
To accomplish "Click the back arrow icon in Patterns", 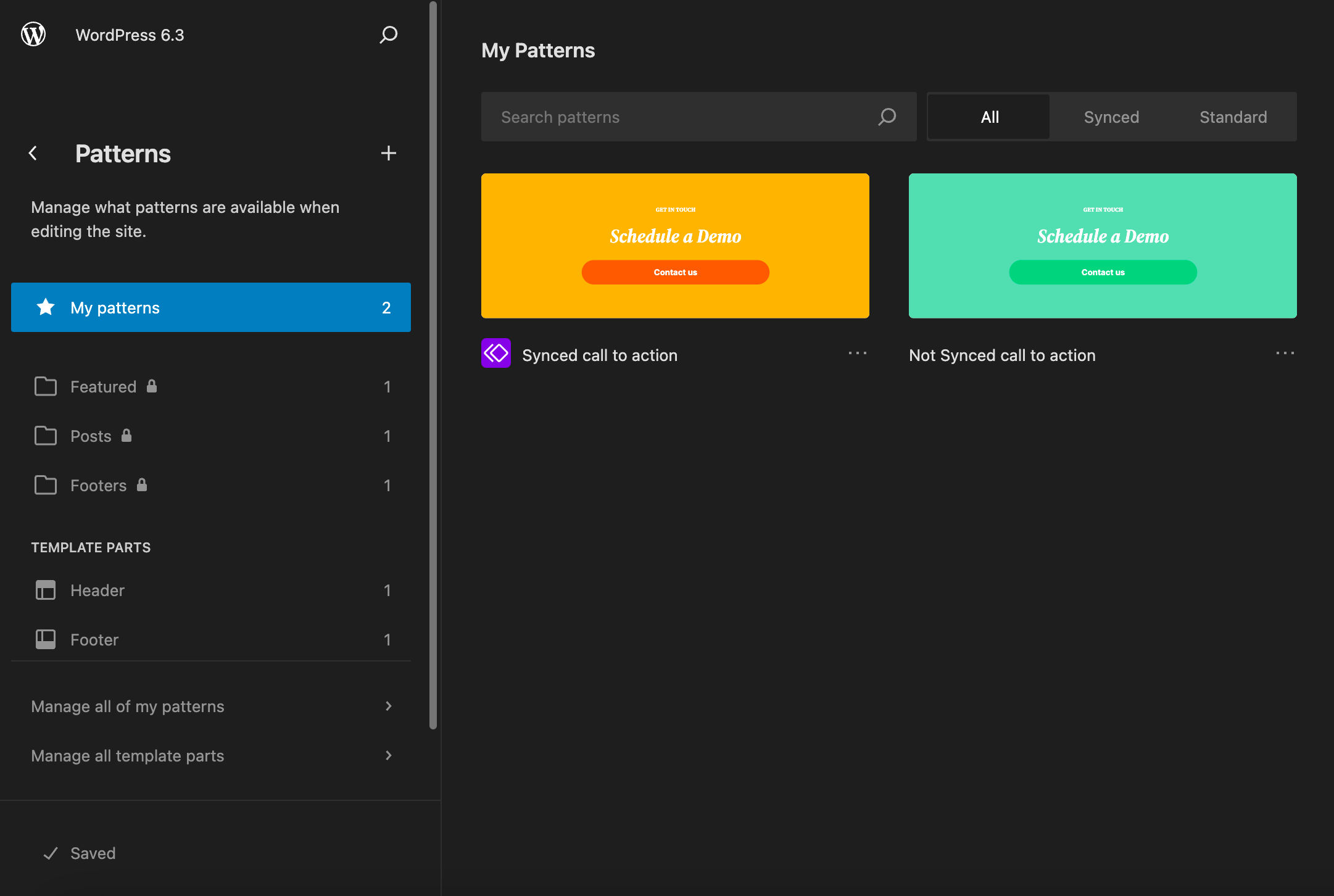I will [x=34, y=152].
